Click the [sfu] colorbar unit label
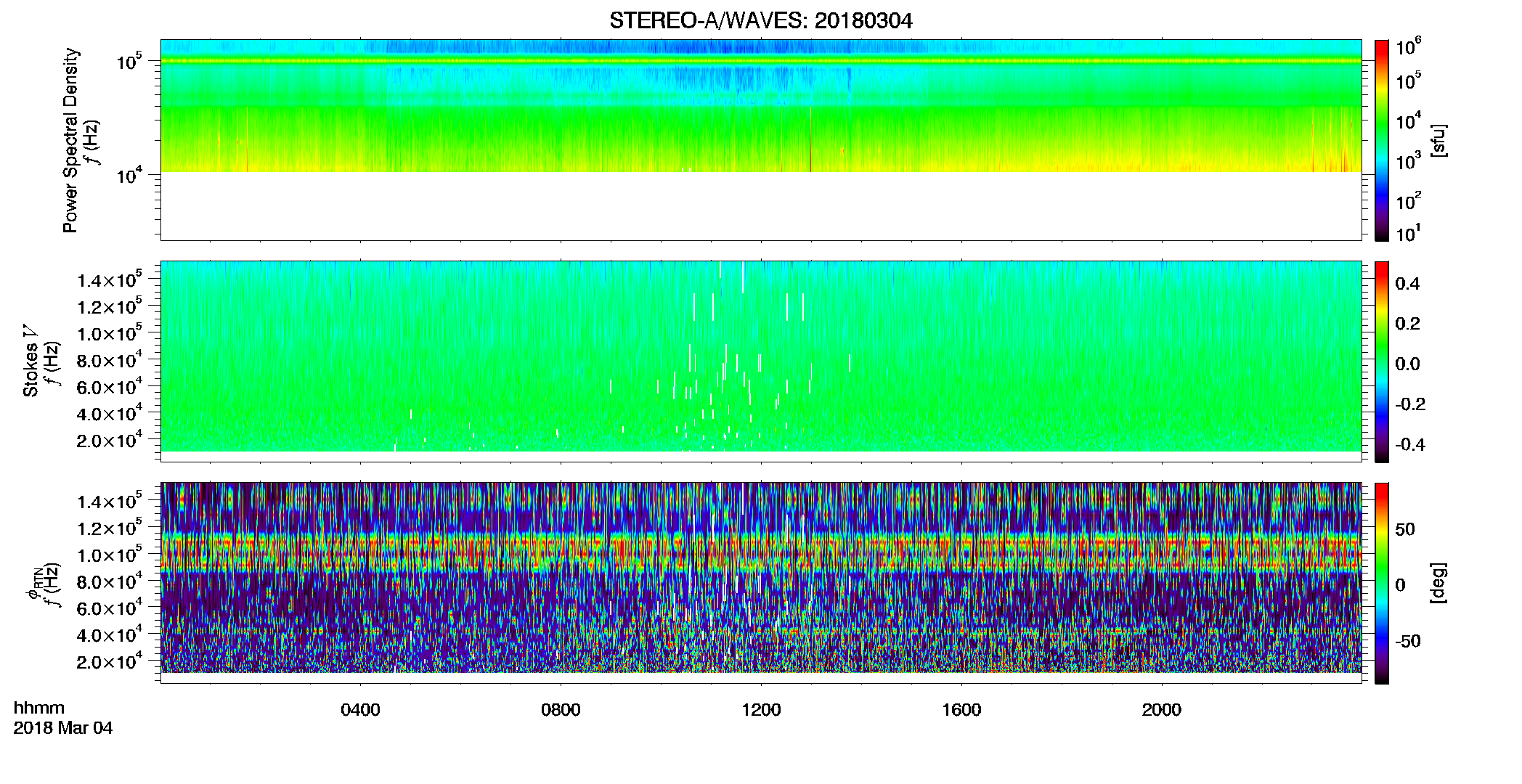1522x784 pixels. (x=1438, y=140)
